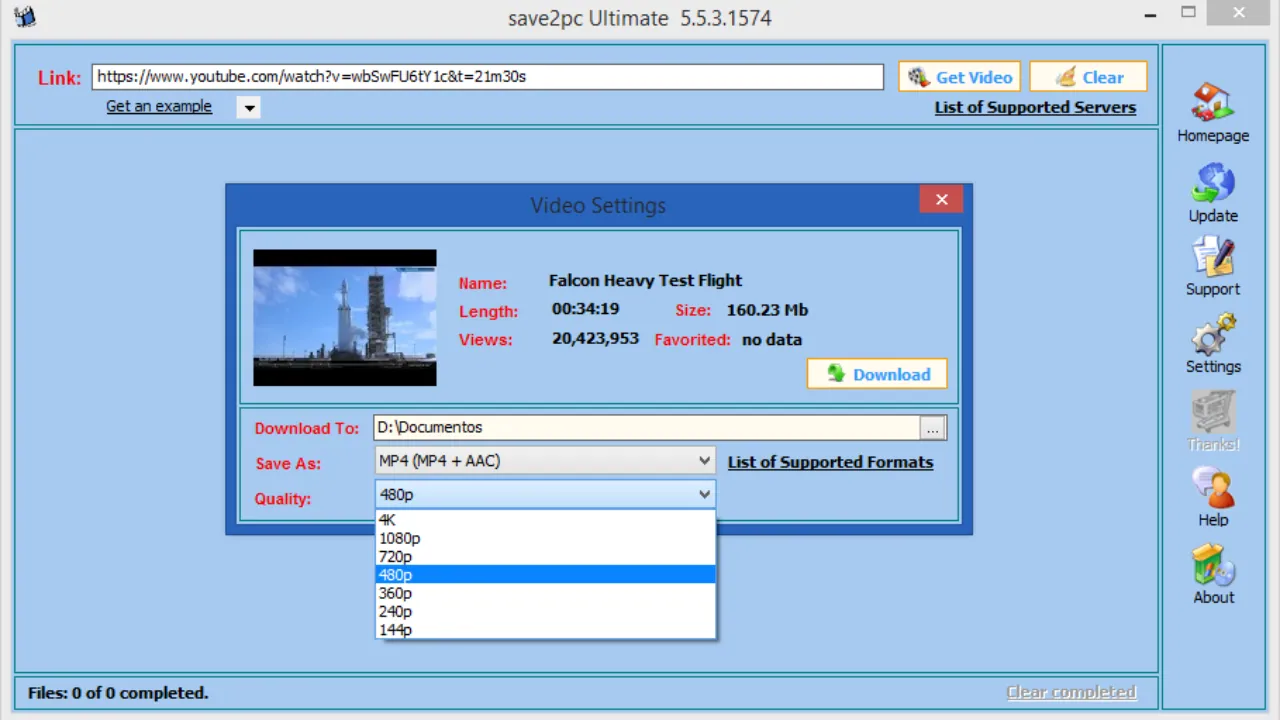Click the video name Falcon Heavy Test Flight
Image resolution: width=1280 pixels, height=720 pixels.
point(645,281)
